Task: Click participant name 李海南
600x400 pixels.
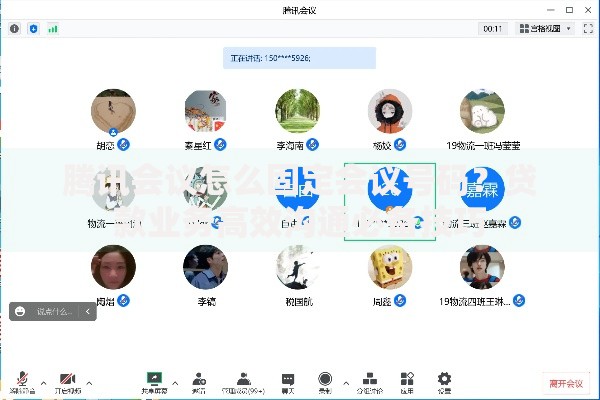Action: click(x=290, y=145)
